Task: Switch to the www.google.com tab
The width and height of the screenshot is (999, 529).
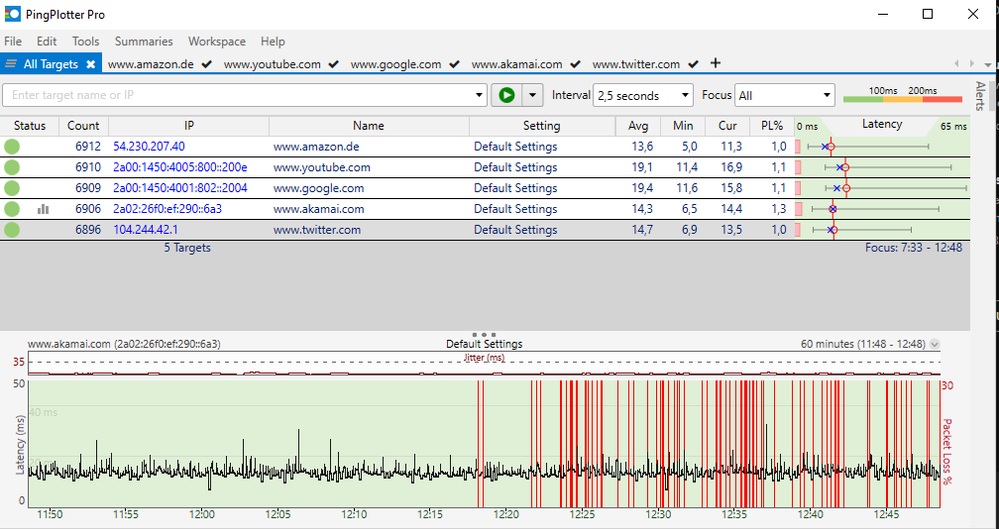Action: (x=405, y=64)
